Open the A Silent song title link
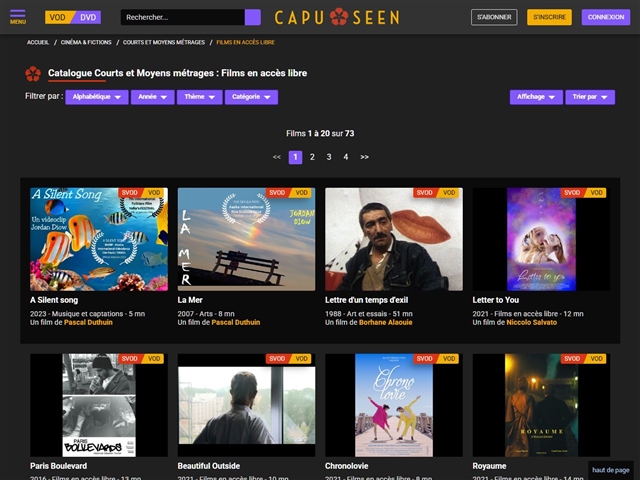 54,300
